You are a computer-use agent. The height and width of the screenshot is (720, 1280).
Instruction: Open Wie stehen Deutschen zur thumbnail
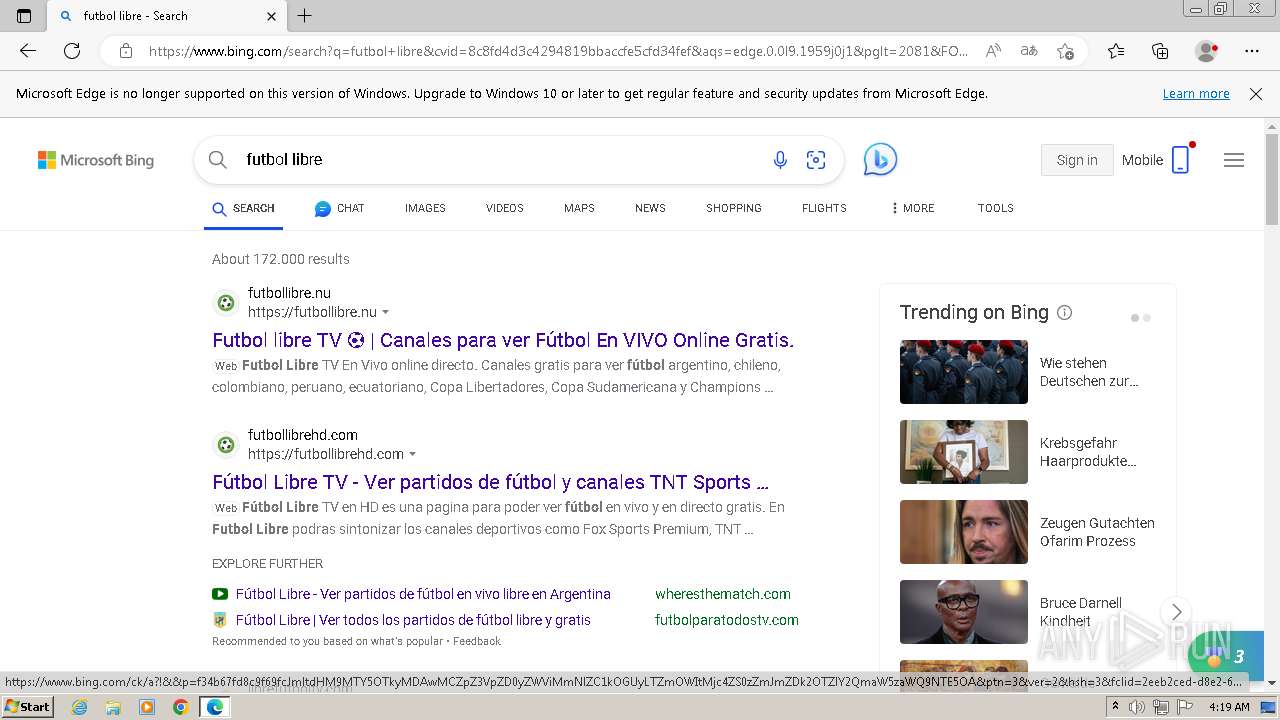tap(964, 372)
